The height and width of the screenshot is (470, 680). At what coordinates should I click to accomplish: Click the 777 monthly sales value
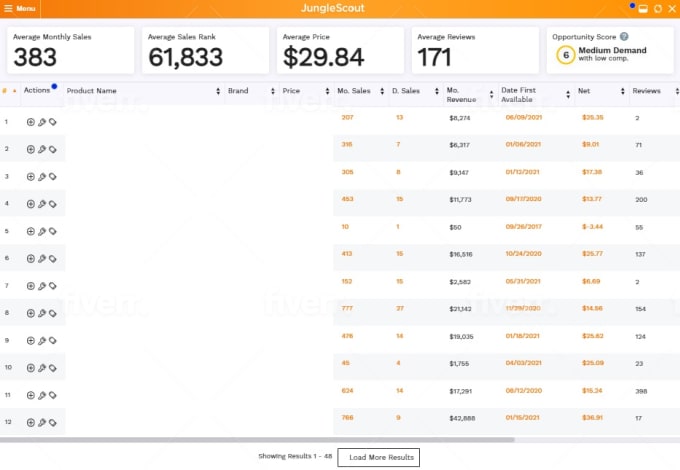click(x=347, y=308)
